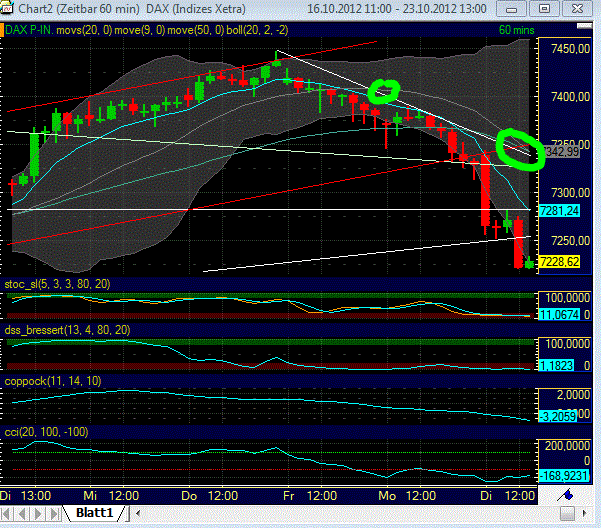The height and width of the screenshot is (528, 601).
Task: Click the 7300,00 price axis label
Action: point(570,193)
